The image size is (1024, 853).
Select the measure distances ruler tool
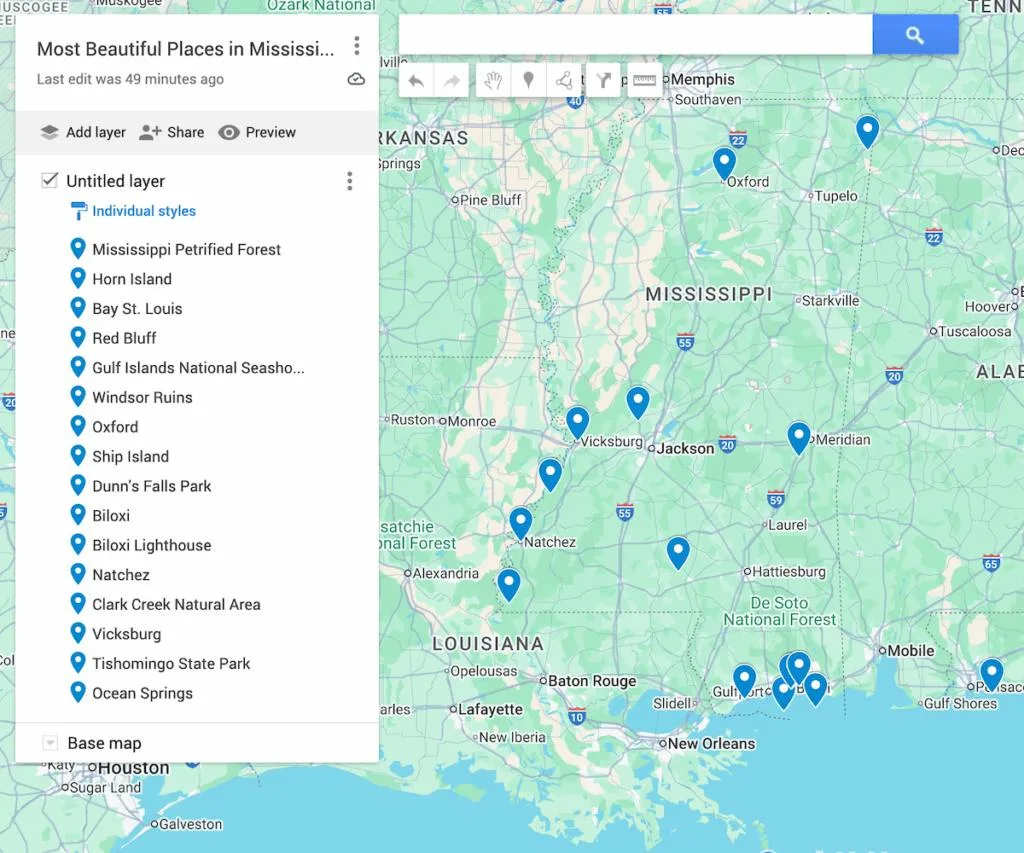[645, 81]
